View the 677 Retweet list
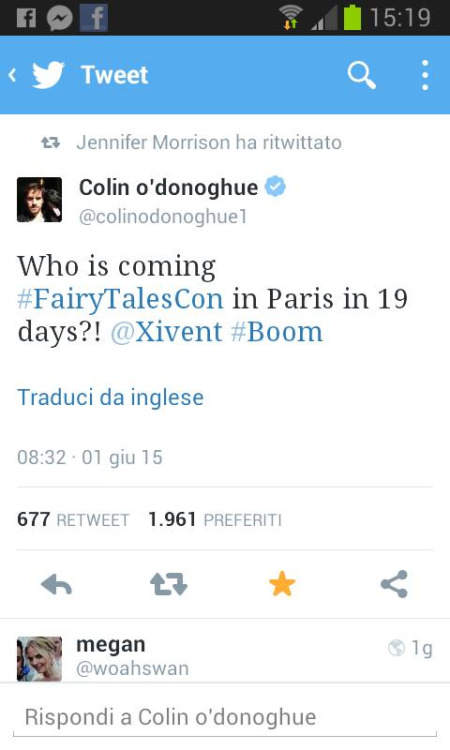450x750 pixels. [73, 519]
